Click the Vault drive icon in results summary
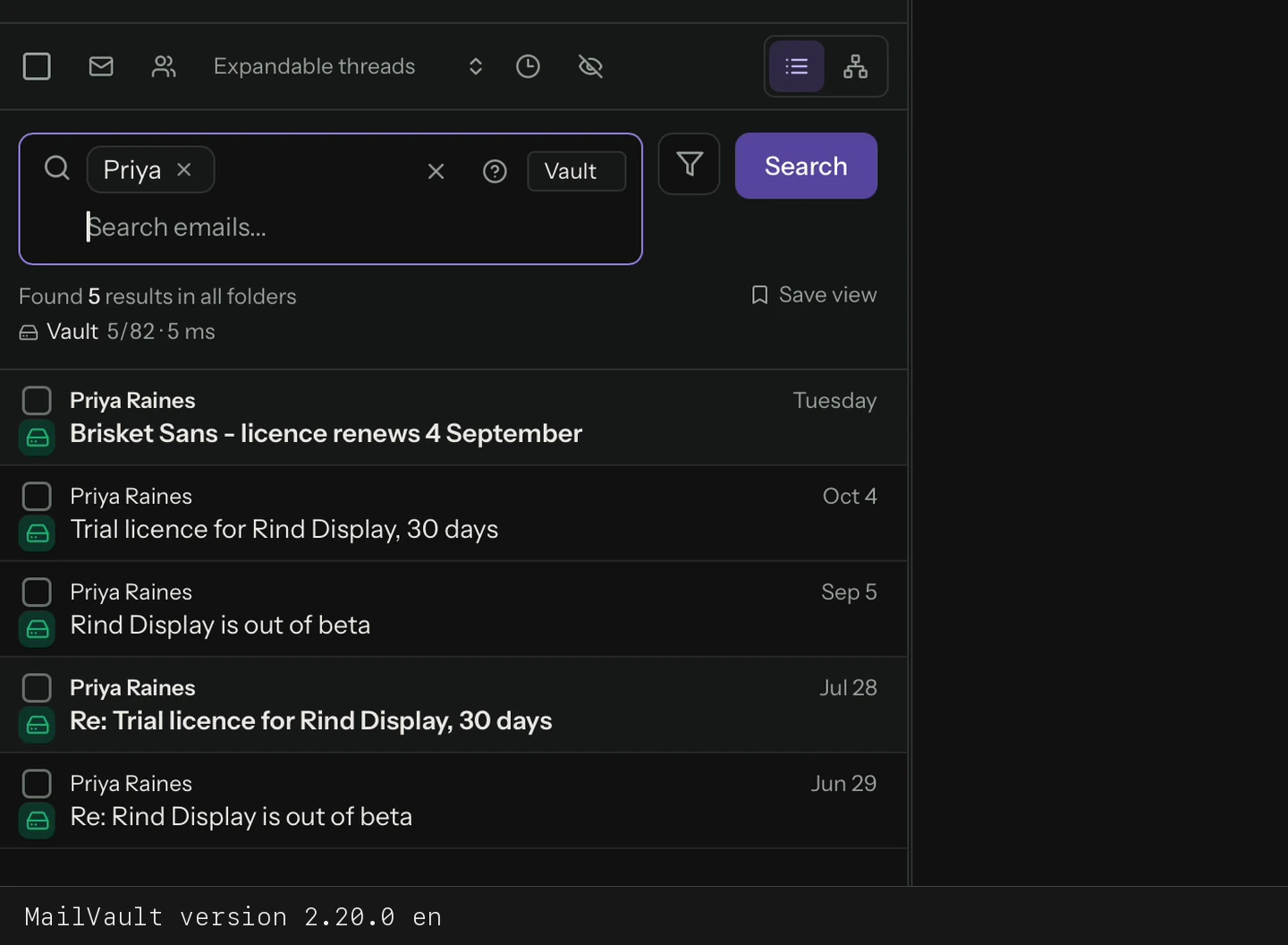This screenshot has width=1288, height=945. click(x=29, y=332)
